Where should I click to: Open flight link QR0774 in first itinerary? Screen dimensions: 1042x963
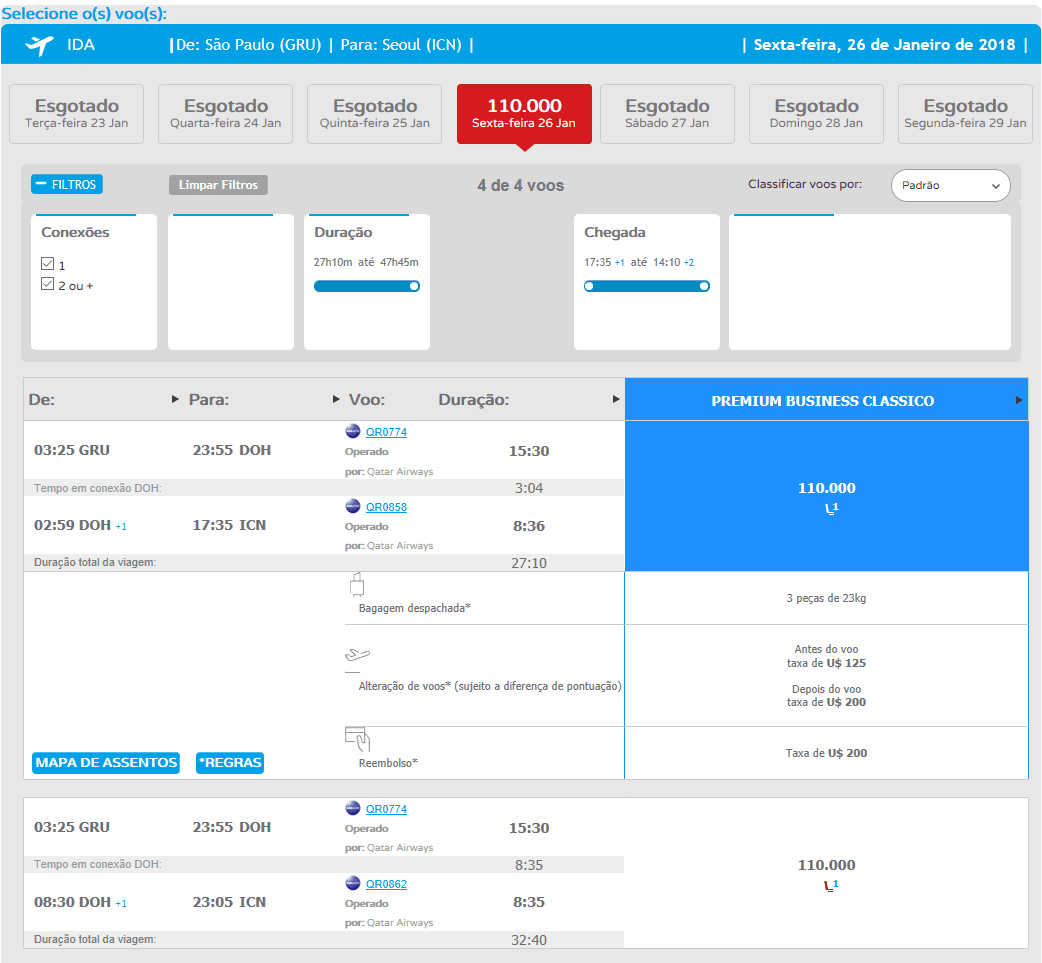click(386, 432)
